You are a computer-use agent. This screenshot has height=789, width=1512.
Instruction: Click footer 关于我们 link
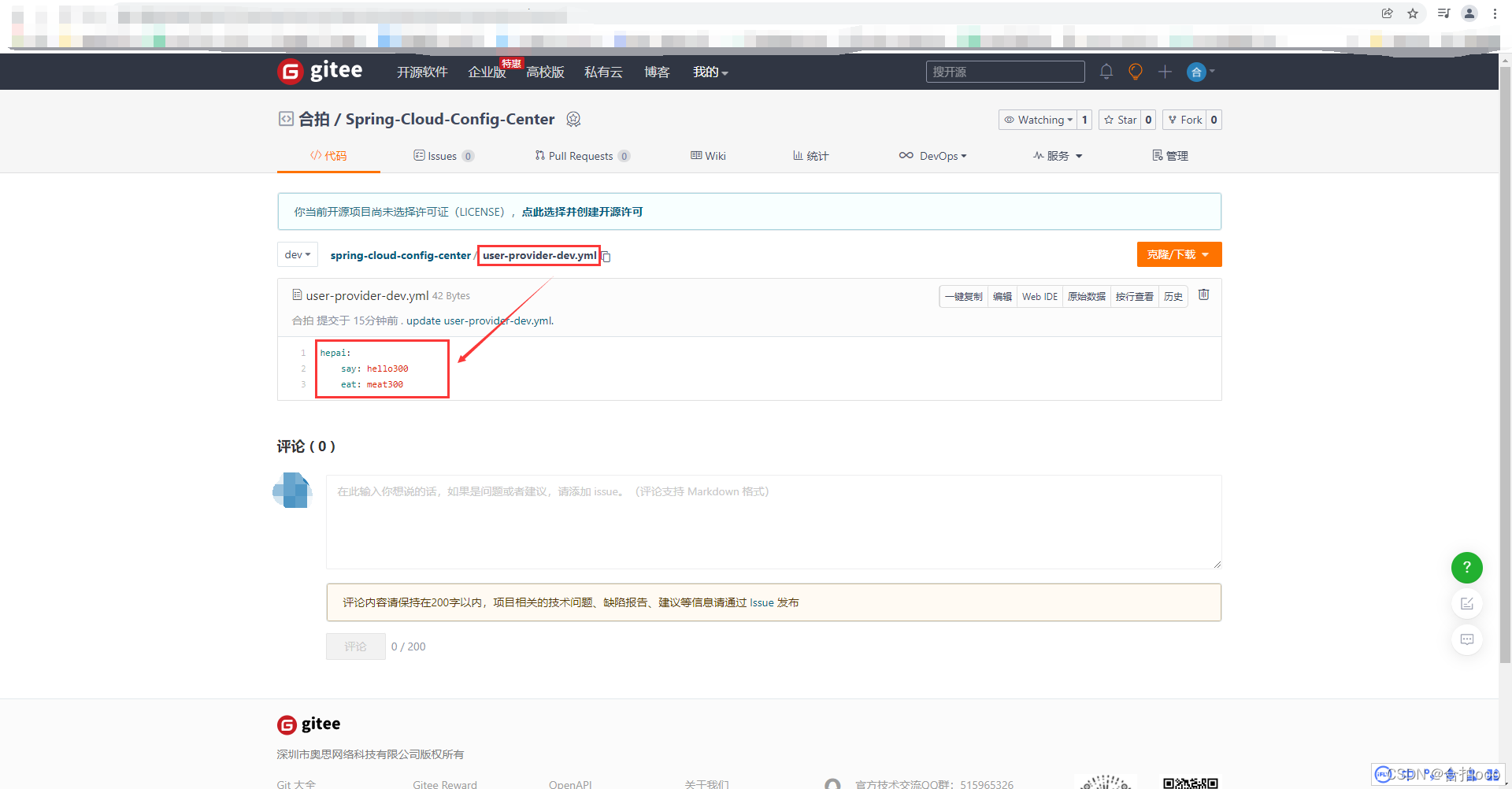707,784
